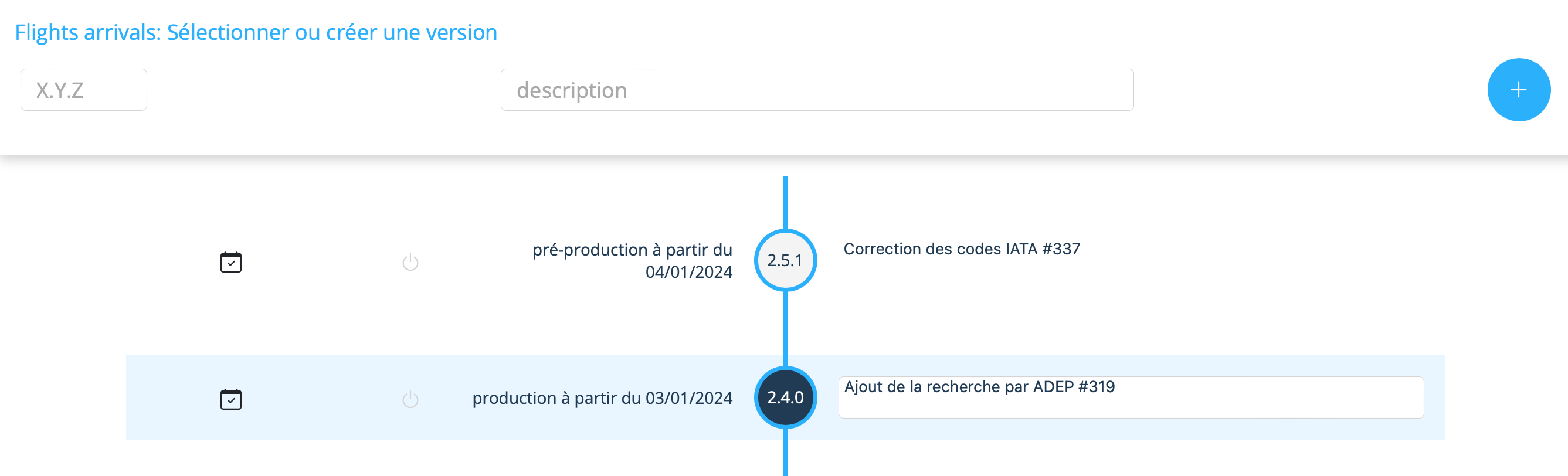This screenshot has width=1568, height=476.
Task: Click the timeline line above the 2.5.1 circle
Action: click(x=785, y=202)
